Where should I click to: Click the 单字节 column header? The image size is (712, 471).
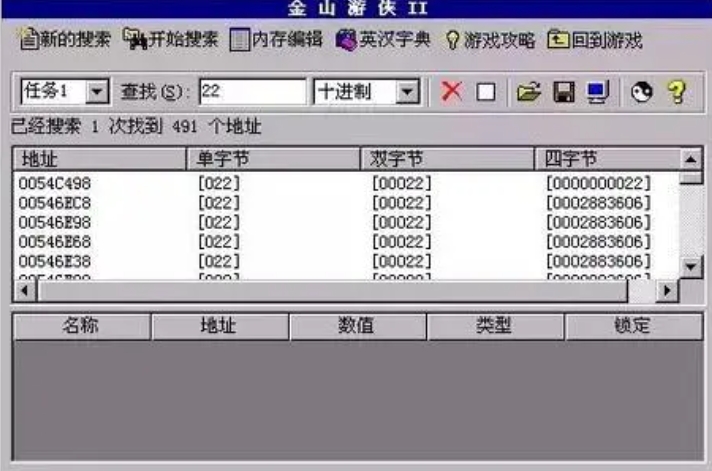click(273, 159)
